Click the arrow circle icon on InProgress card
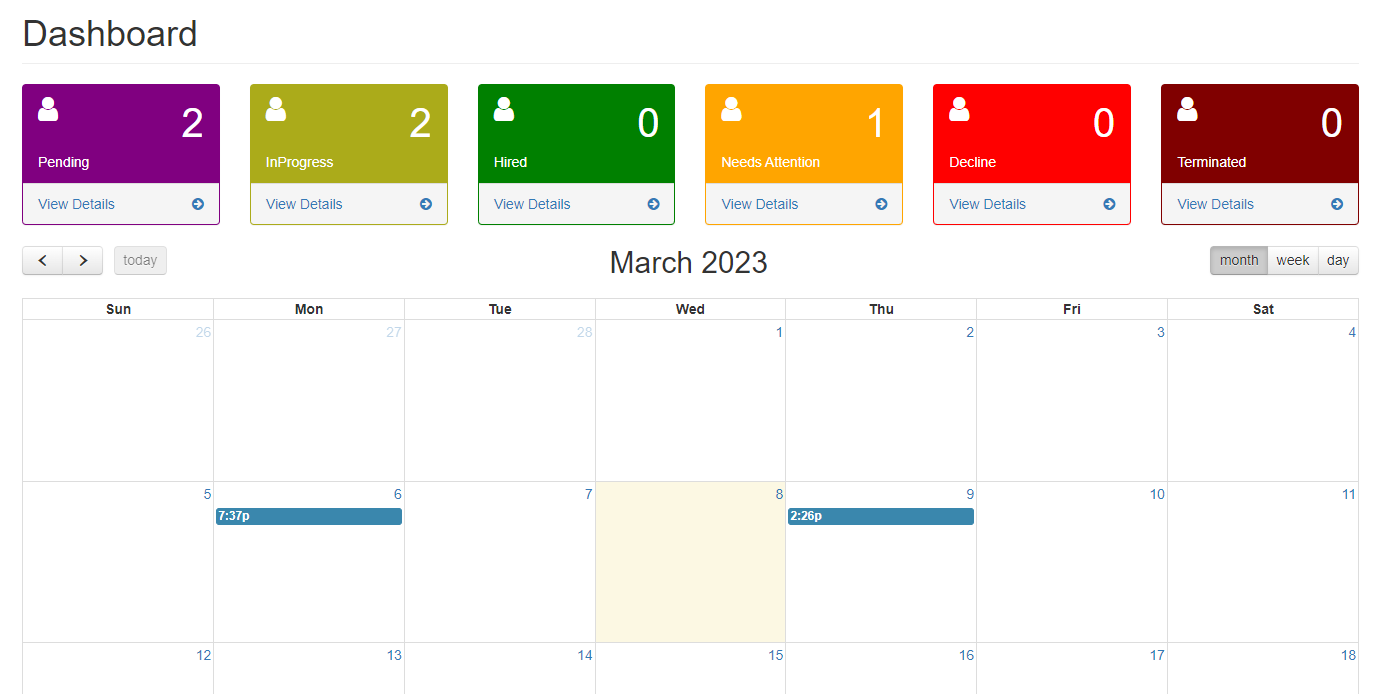1376x694 pixels. pyautogui.click(x=426, y=204)
